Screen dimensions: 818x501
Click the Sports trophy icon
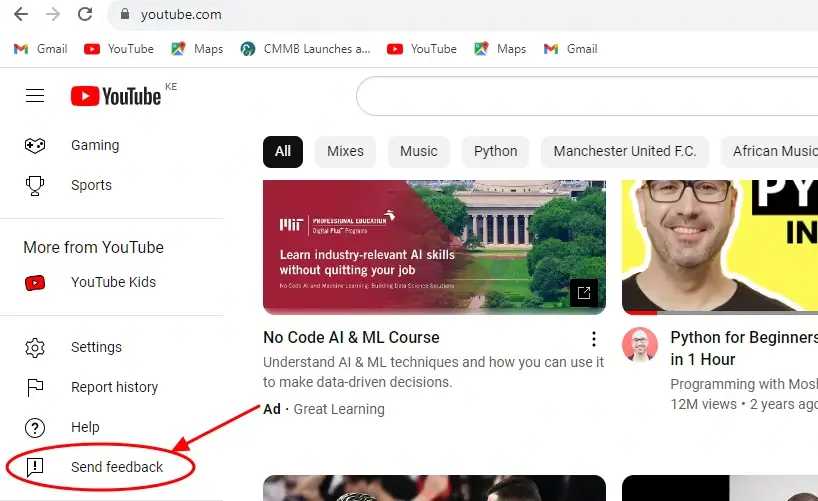(35, 185)
